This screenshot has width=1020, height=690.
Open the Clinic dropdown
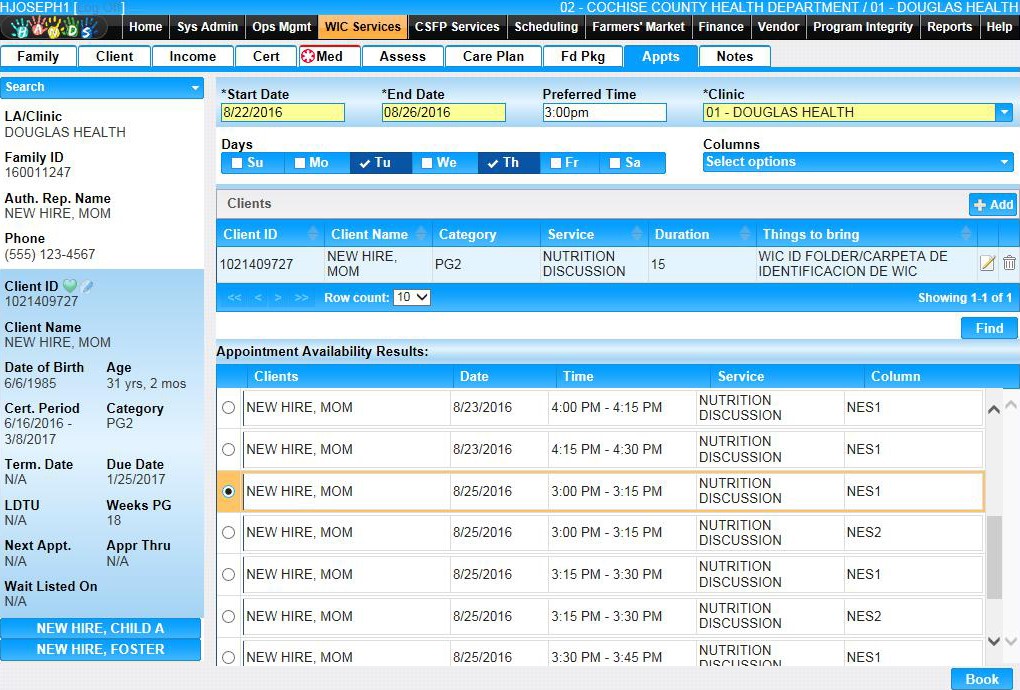click(1004, 113)
